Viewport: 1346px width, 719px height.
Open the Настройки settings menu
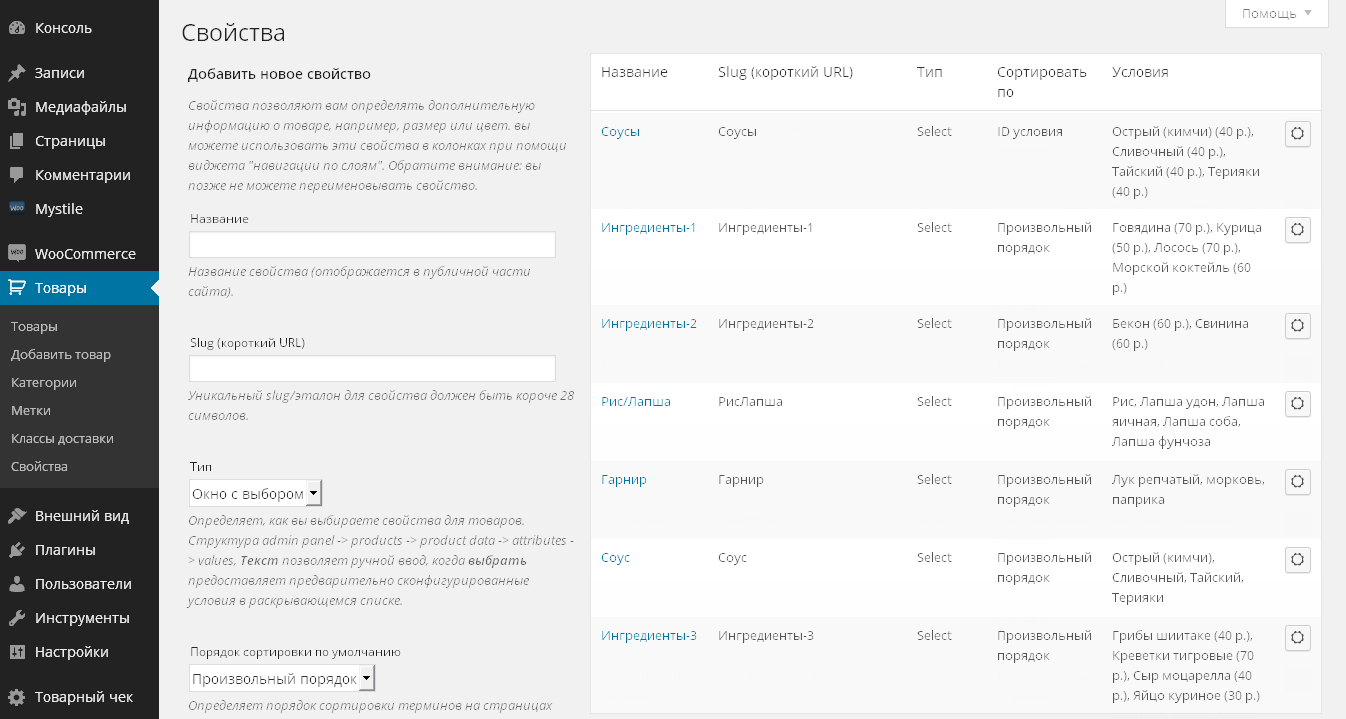tap(71, 652)
